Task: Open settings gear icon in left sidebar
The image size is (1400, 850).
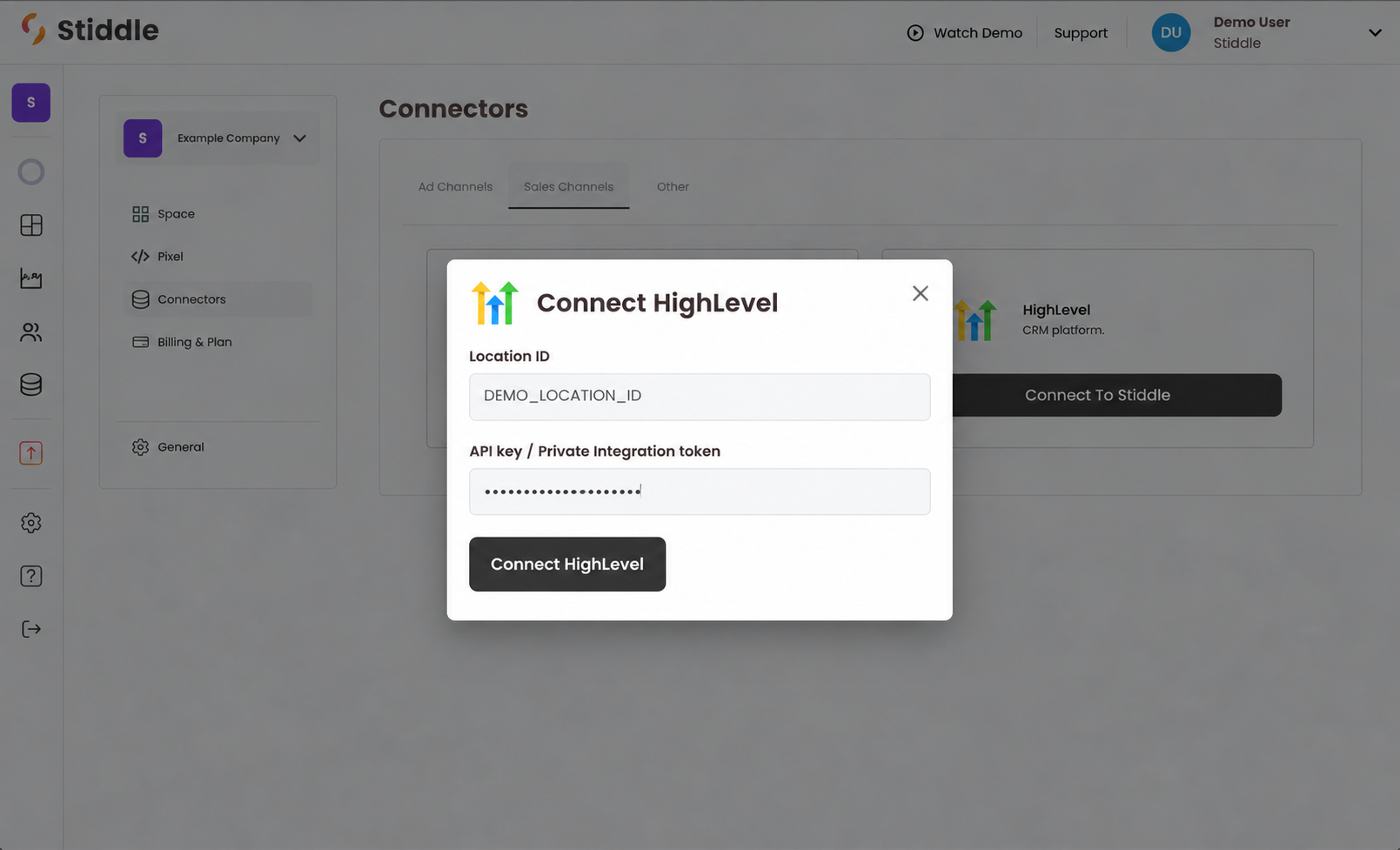Action: tap(31, 523)
